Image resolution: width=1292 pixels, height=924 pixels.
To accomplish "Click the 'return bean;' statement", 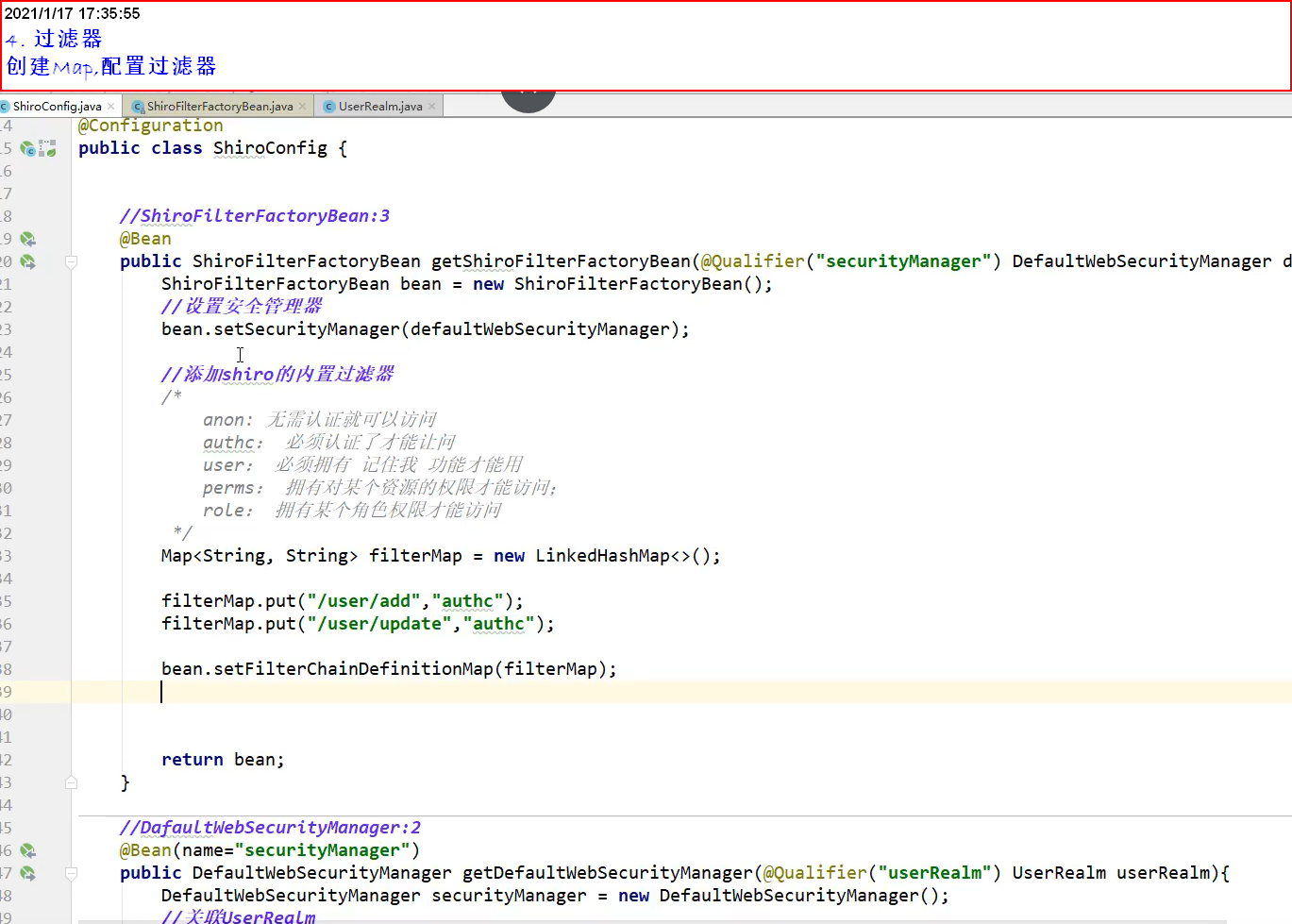I will pos(223,760).
